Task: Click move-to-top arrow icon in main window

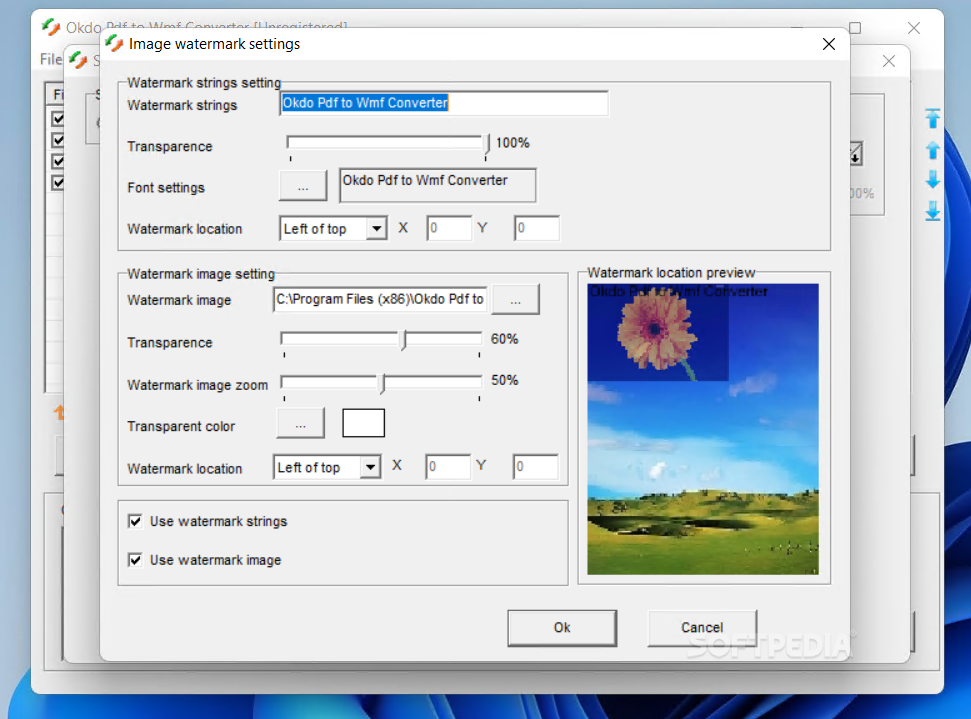Action: coord(933,118)
